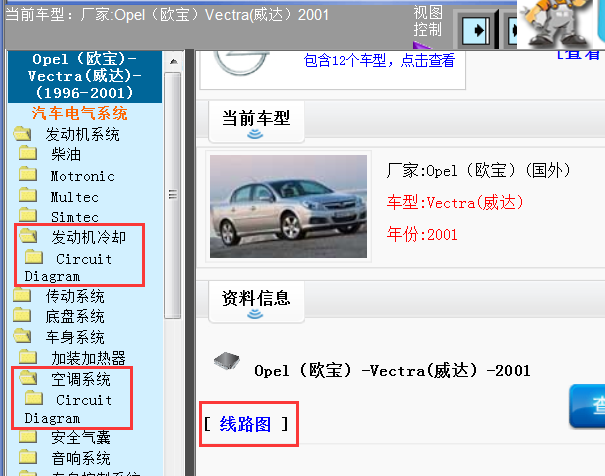Click the folder icon beside Motronic

pos(28,174)
